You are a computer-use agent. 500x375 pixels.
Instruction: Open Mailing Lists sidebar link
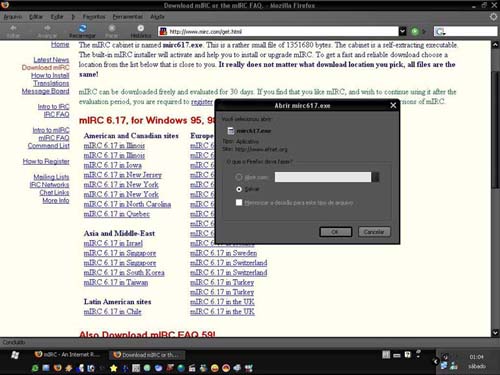[x=51, y=177]
